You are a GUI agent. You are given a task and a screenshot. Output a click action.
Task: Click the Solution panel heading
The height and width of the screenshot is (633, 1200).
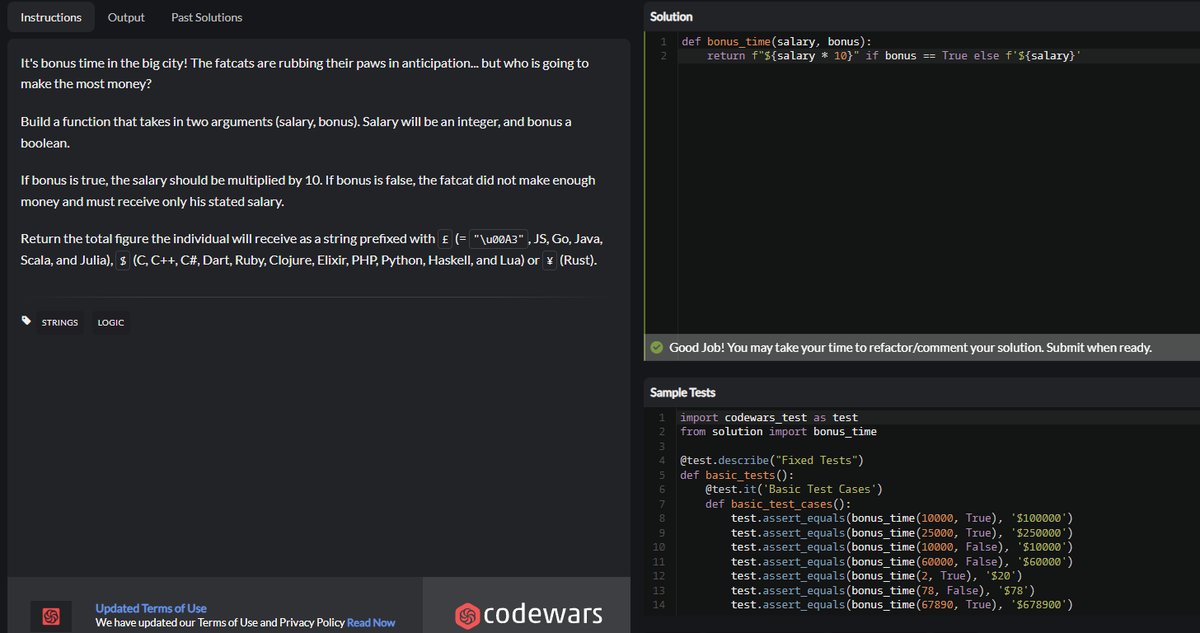click(x=671, y=17)
